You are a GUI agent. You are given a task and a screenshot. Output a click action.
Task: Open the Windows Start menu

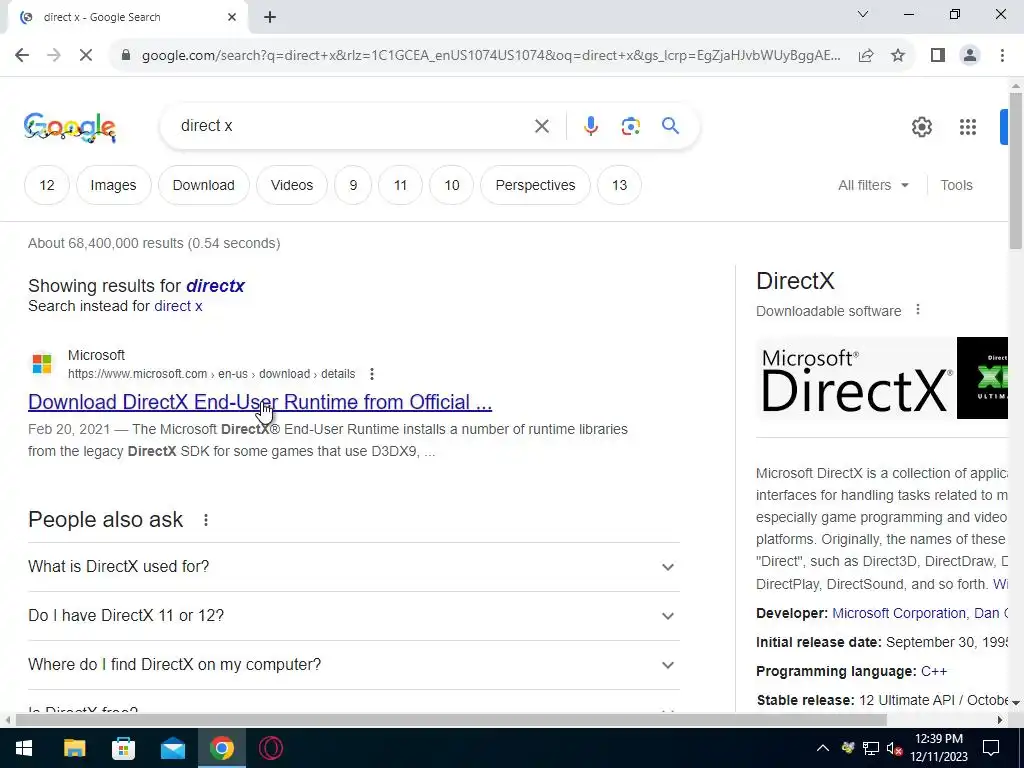24,748
